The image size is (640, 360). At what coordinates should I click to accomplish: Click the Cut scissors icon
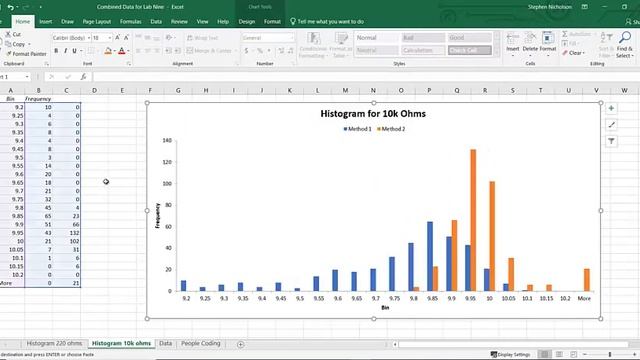coord(8,34)
